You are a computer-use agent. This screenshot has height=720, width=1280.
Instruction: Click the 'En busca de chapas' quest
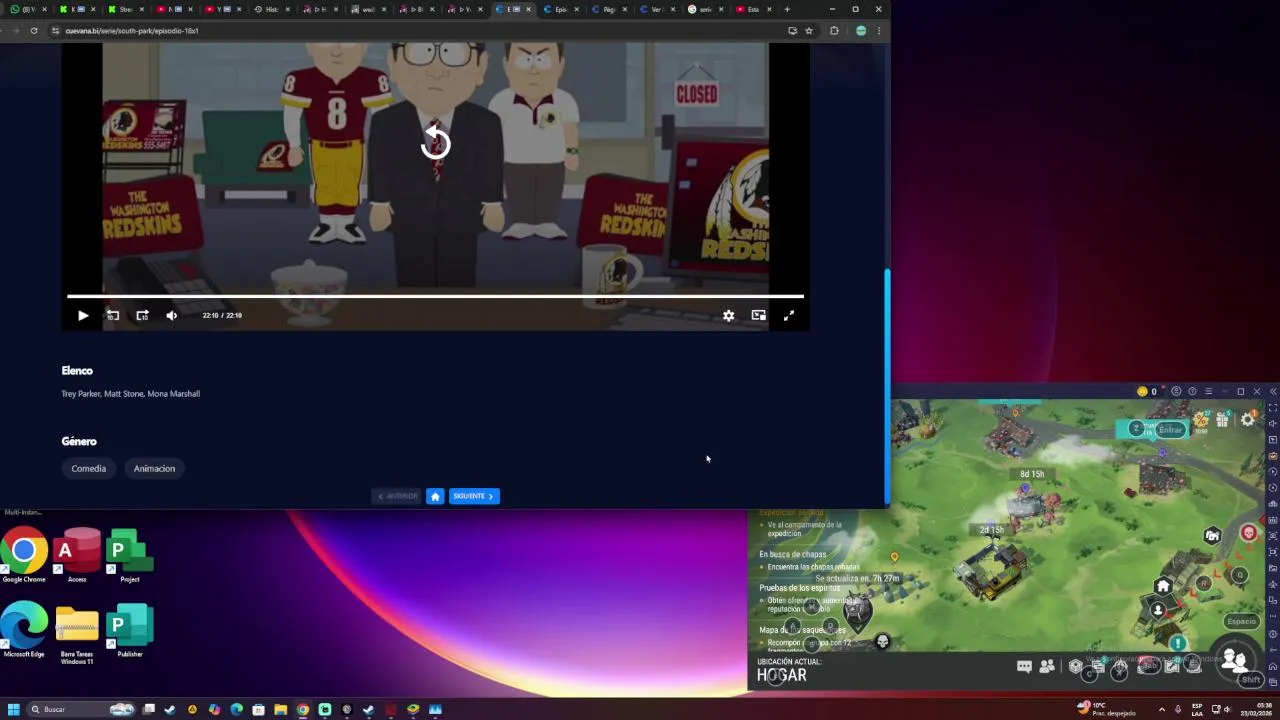click(793, 554)
